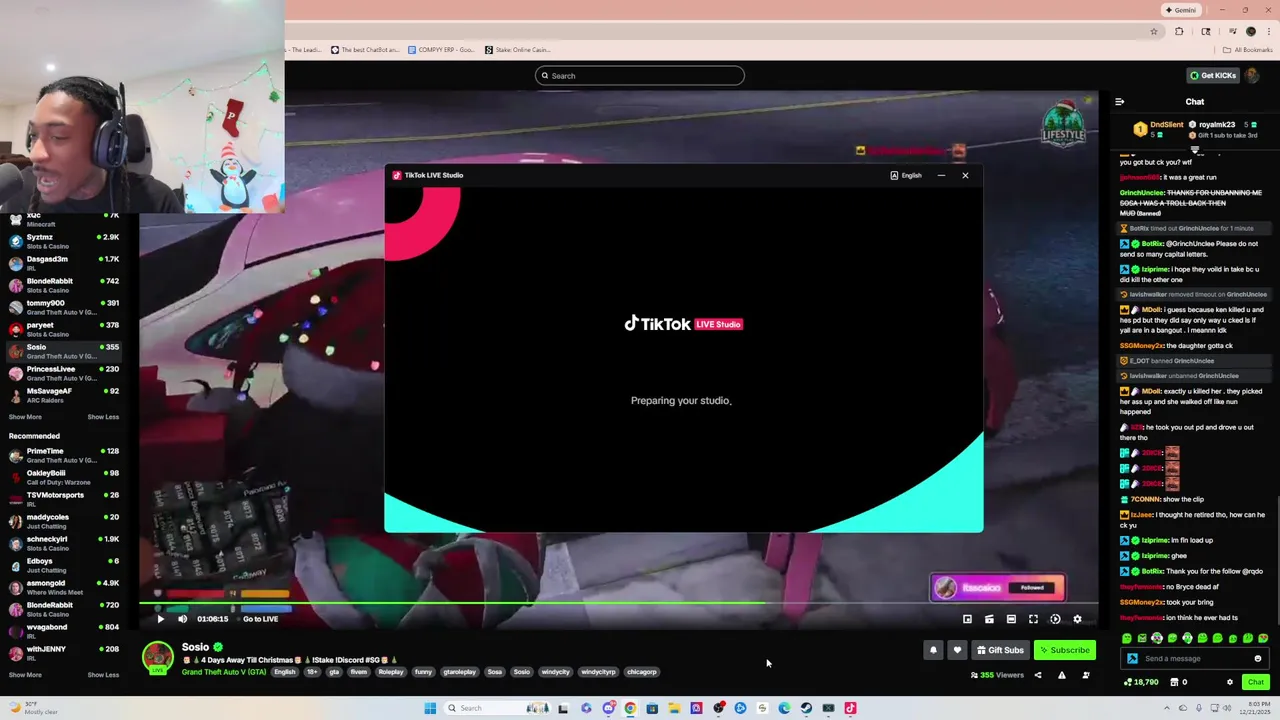Open File Explorer from taskbar
The image size is (1280, 720).
674,708
